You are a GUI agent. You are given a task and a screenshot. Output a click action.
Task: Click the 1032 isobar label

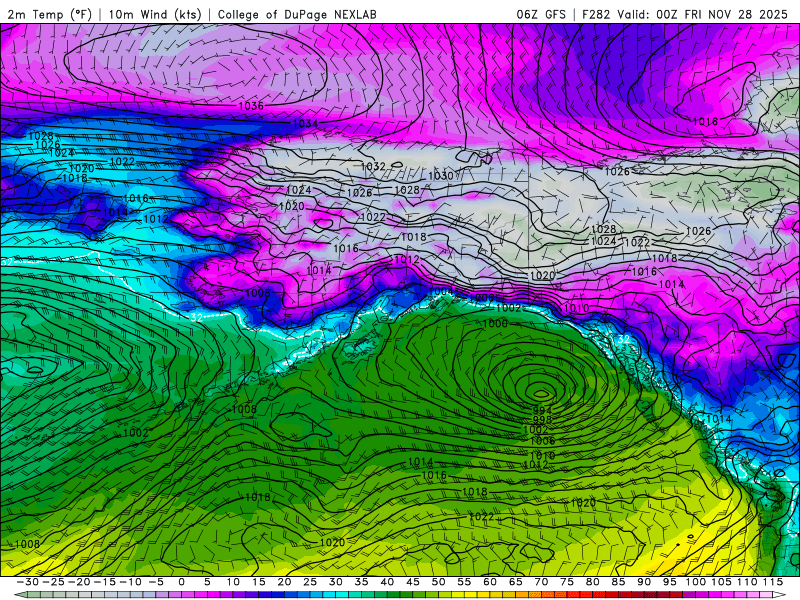coord(373,166)
